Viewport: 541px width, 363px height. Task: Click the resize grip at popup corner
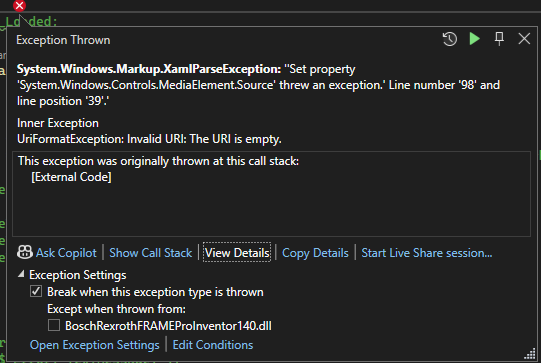[x=530, y=354]
